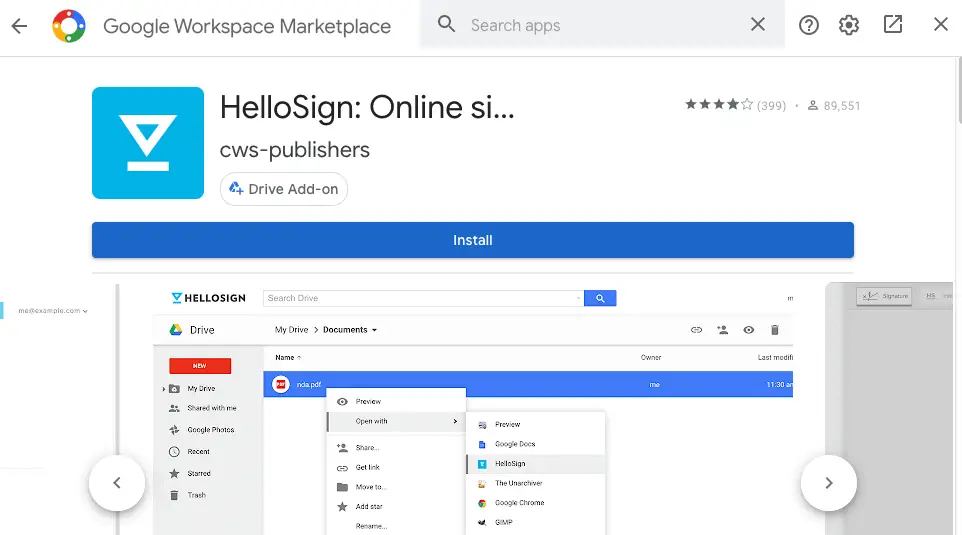Choose Rename... in the context menu
Screen dimensions: 962x535
click(396, 526)
